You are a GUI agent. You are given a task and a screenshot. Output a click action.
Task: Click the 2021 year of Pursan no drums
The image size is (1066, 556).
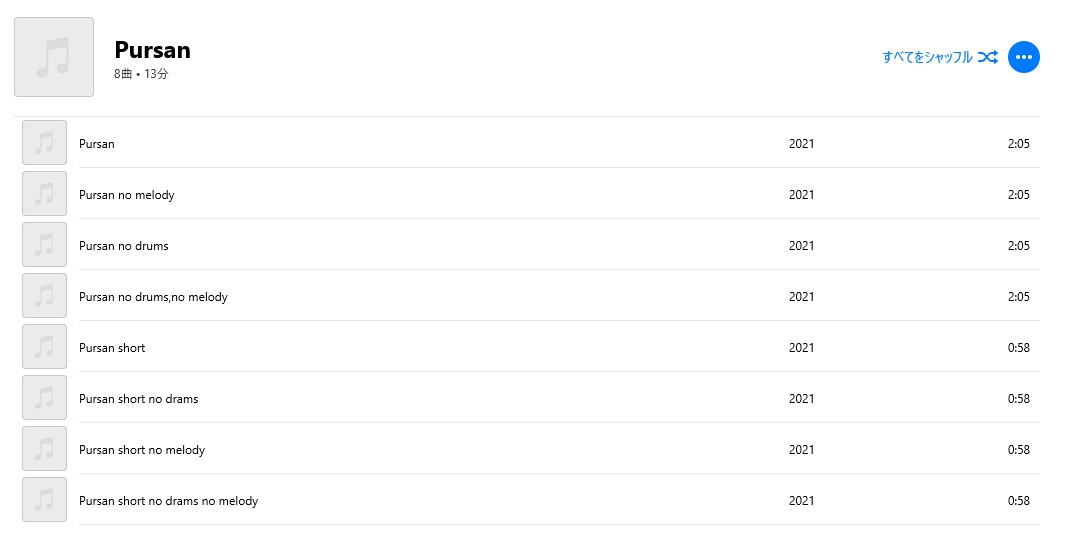point(801,246)
